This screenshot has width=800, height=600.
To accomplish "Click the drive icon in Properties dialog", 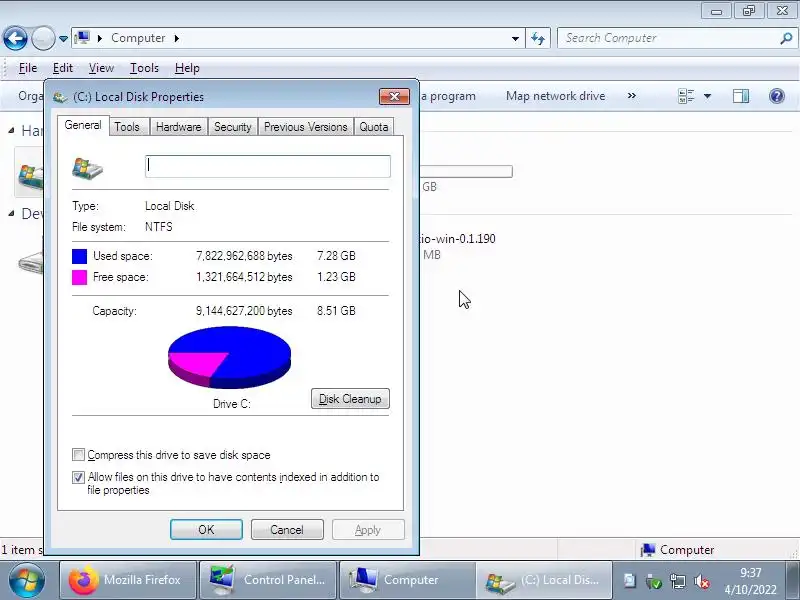I will tap(87, 169).
